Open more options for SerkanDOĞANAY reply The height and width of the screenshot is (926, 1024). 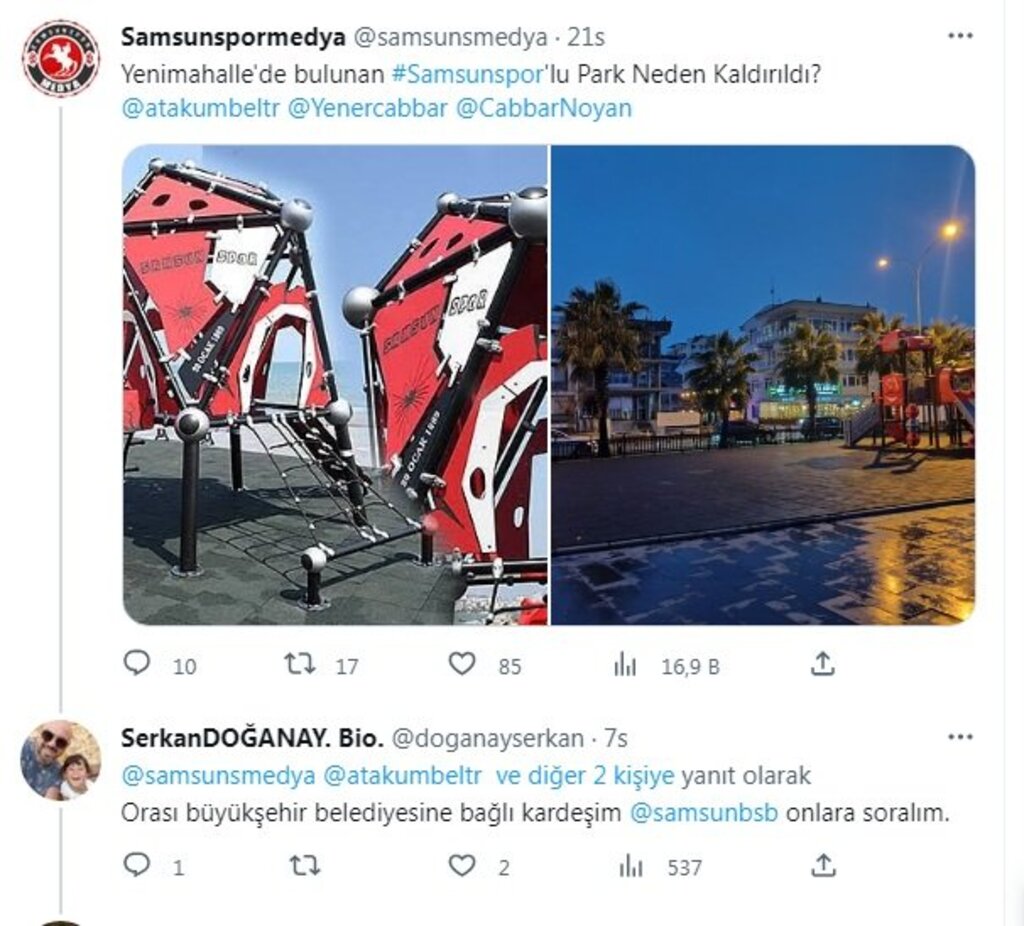coord(960,737)
